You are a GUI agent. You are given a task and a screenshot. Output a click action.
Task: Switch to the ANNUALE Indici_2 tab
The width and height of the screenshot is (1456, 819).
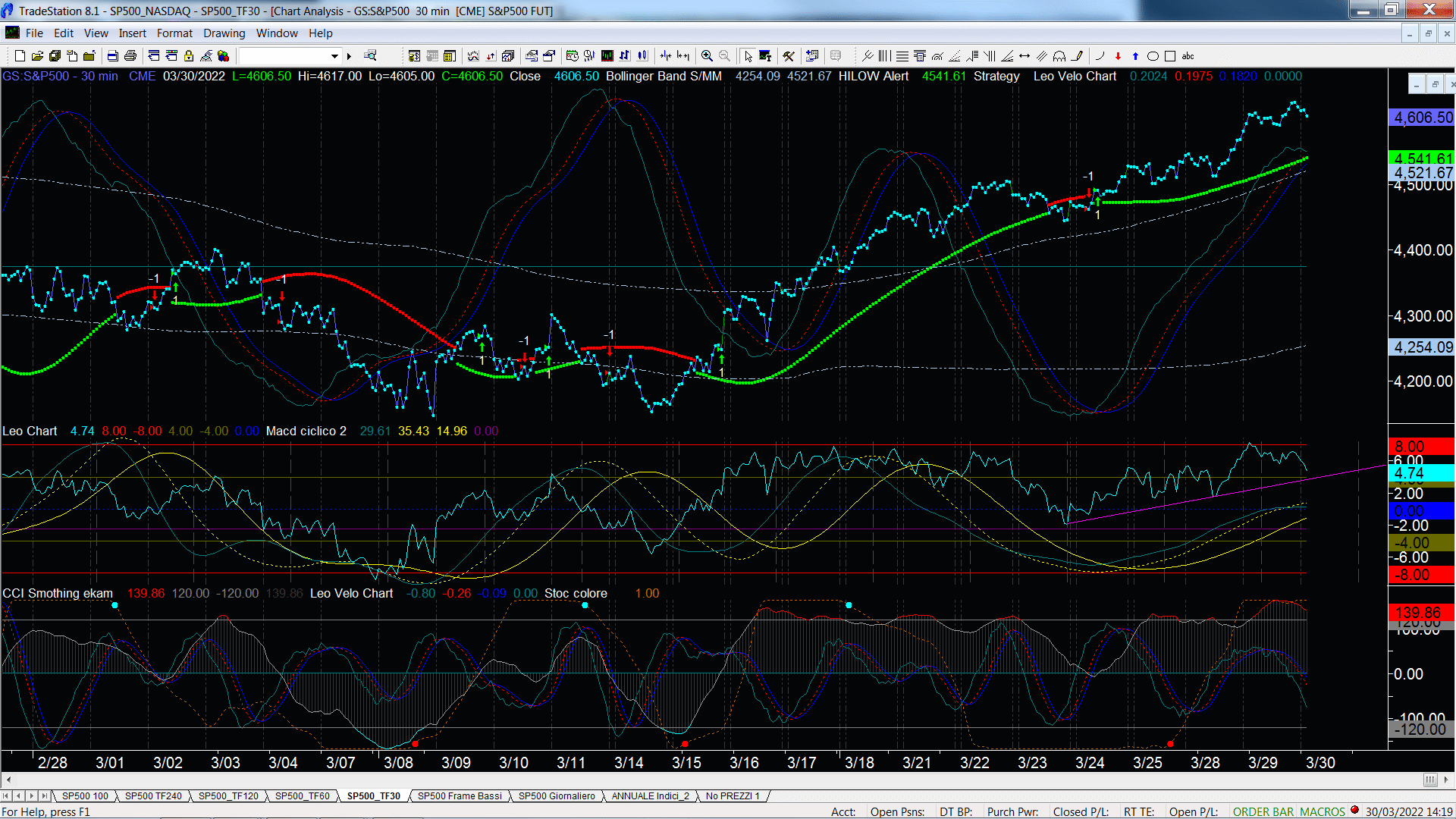[651, 795]
